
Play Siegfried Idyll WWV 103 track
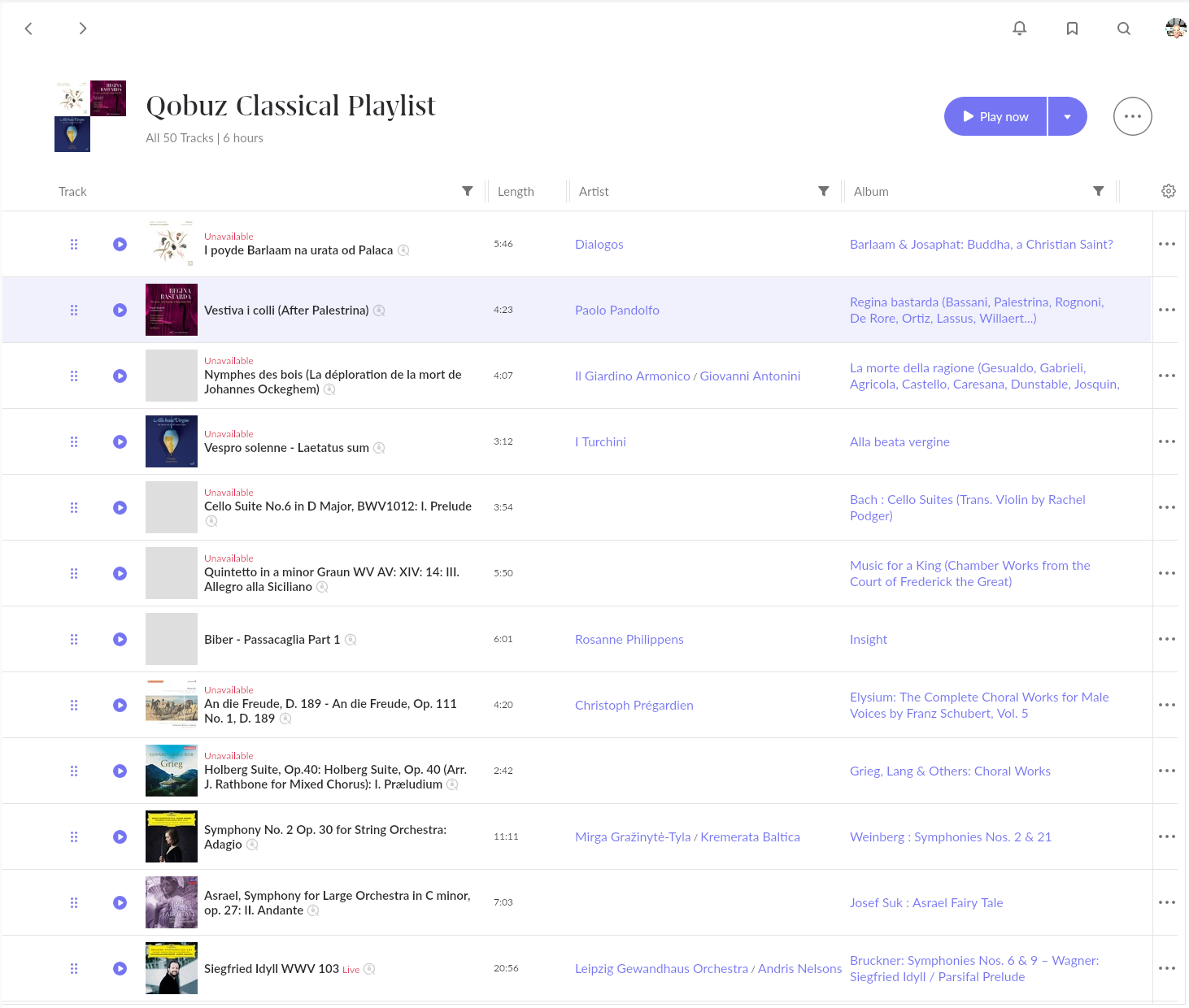click(120, 968)
